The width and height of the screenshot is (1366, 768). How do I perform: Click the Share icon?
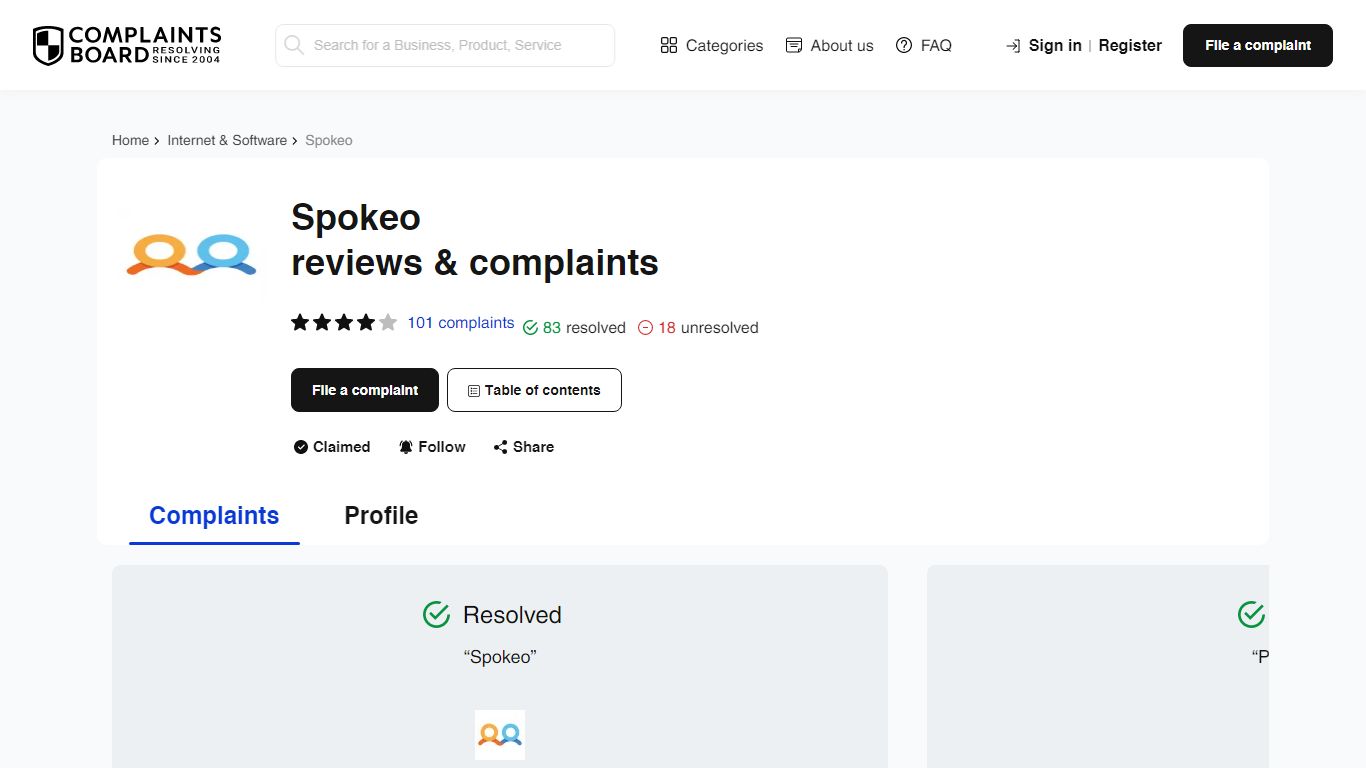(x=500, y=447)
